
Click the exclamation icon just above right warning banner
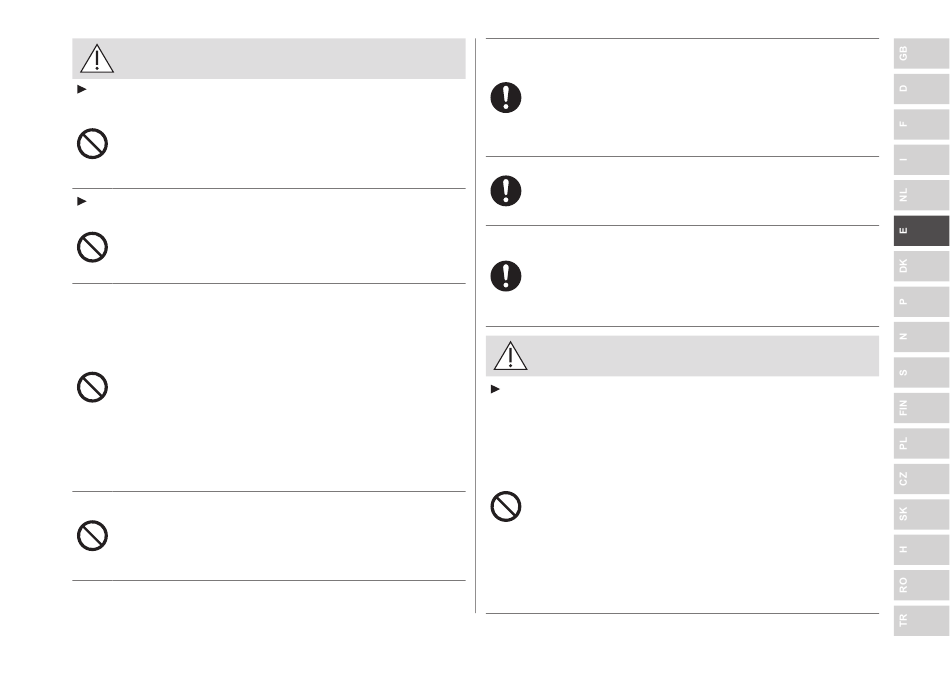[506, 276]
